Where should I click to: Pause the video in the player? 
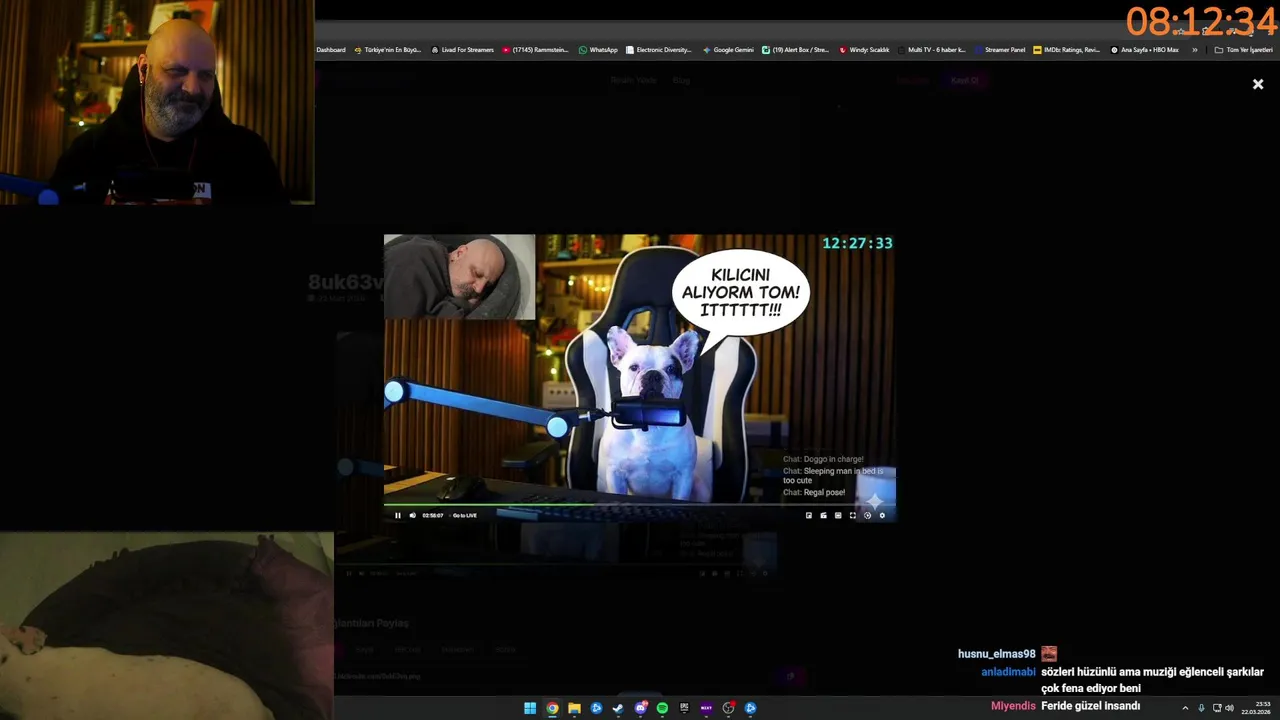pos(398,515)
